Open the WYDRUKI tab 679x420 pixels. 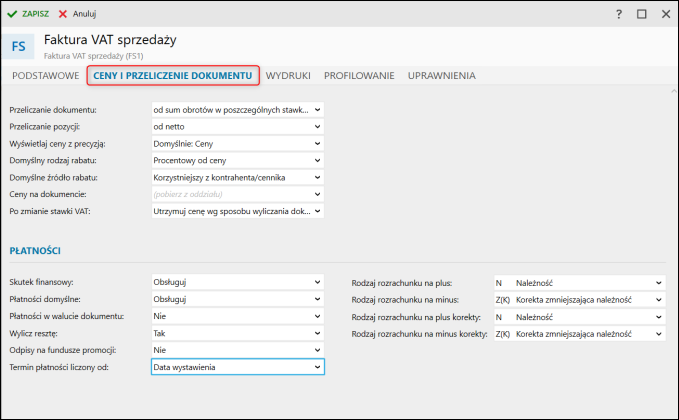pos(288,75)
